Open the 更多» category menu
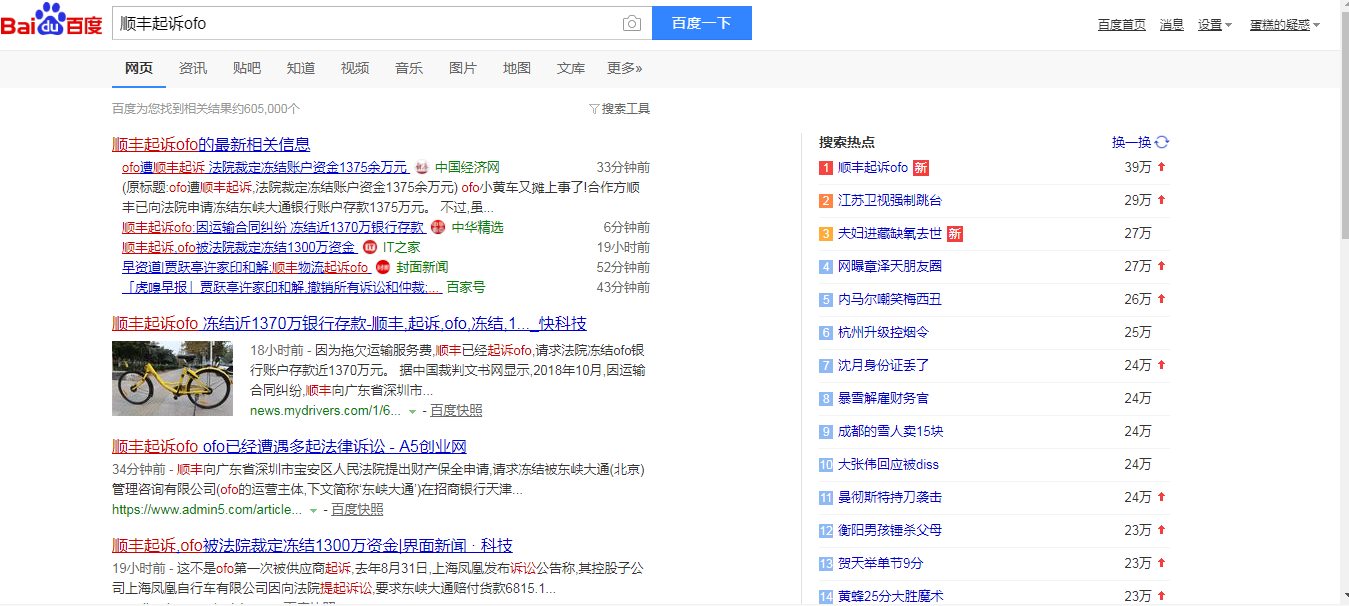Image resolution: width=1349 pixels, height=606 pixels. 625,68
